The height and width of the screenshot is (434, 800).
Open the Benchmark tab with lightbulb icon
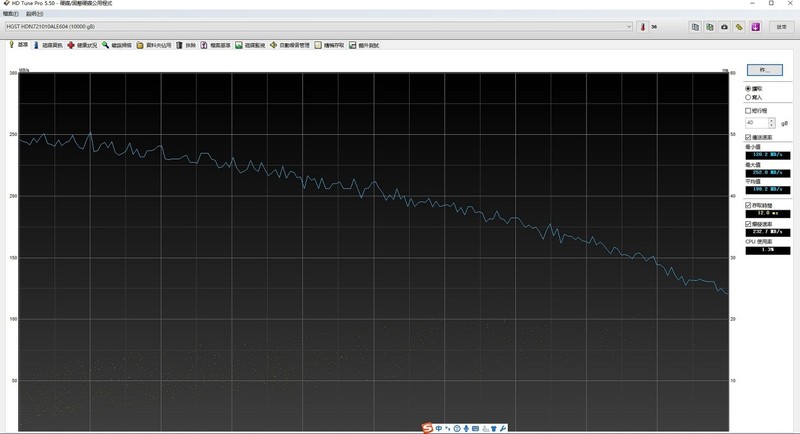coord(19,45)
